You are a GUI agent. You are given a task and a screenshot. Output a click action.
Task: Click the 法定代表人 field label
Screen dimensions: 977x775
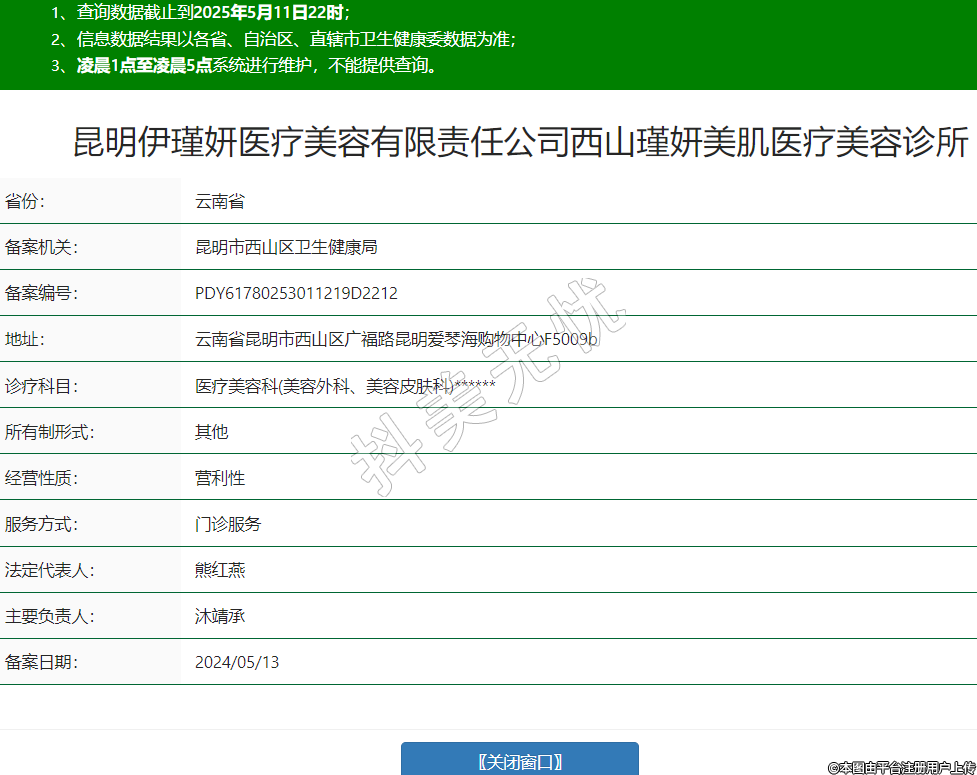(49, 570)
